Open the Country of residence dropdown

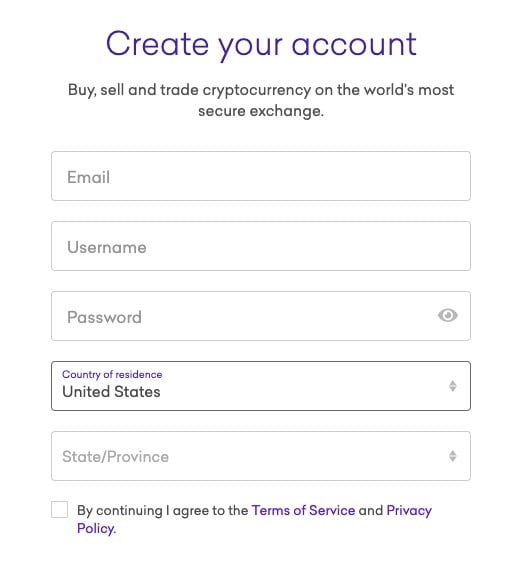click(x=261, y=386)
